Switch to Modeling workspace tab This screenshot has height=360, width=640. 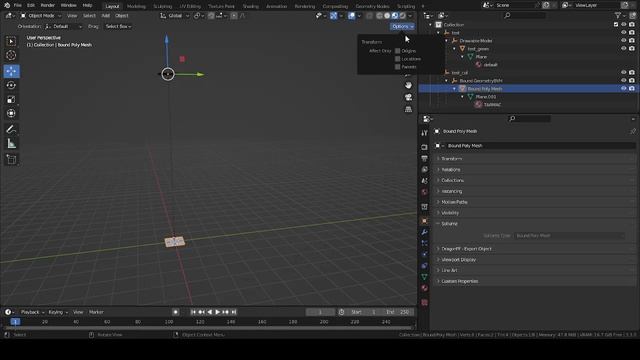pos(136,6)
